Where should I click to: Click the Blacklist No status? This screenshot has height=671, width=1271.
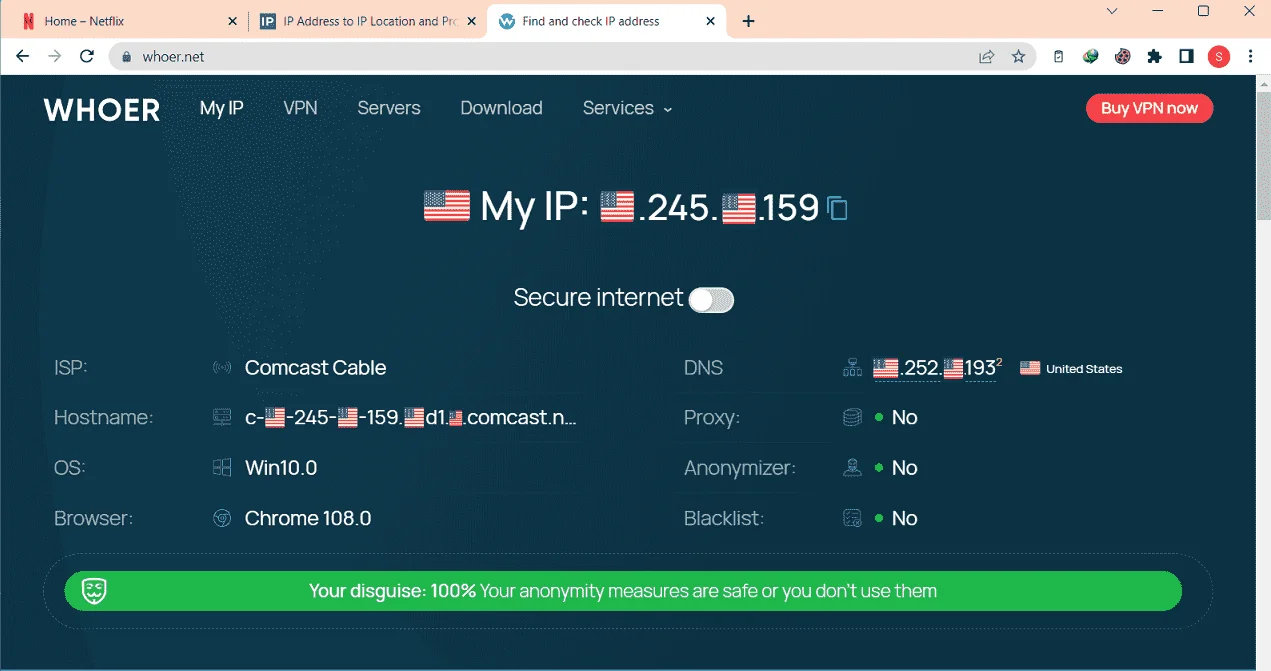(x=904, y=518)
